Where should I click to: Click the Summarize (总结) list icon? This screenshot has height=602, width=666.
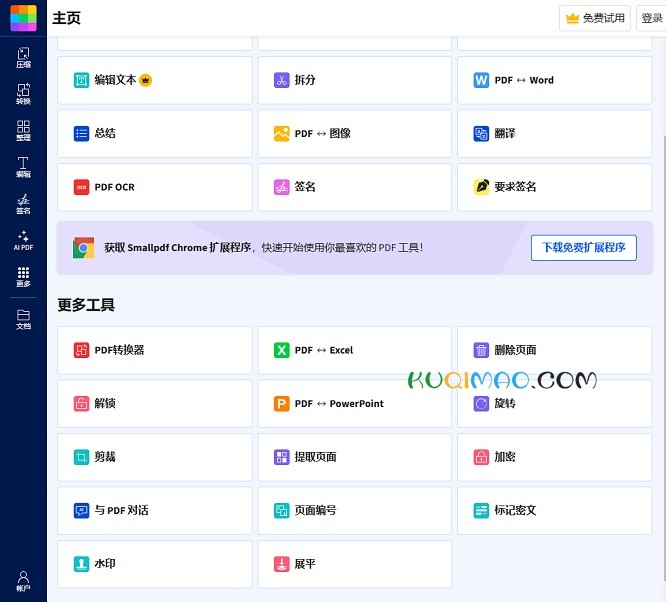pyautogui.click(x=81, y=133)
